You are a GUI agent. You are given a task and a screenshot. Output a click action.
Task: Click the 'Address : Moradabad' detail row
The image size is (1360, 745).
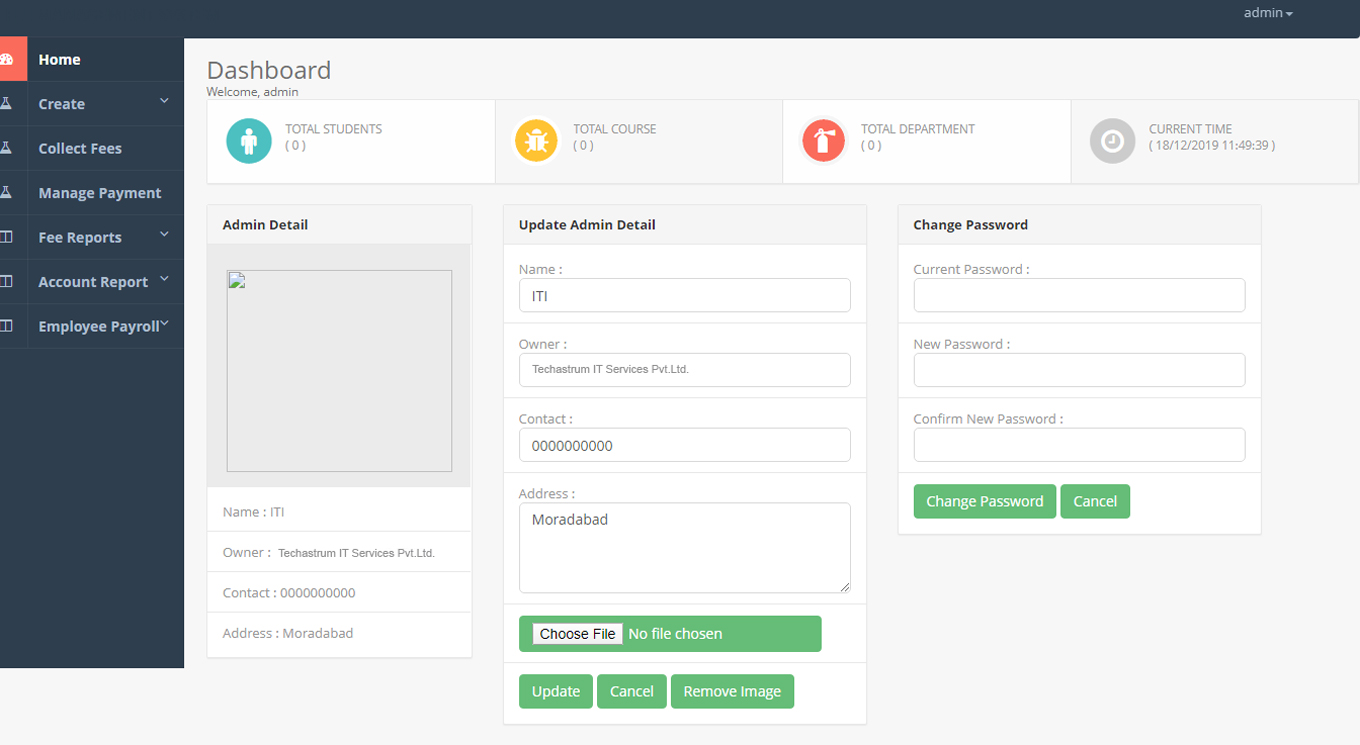[x=339, y=633]
